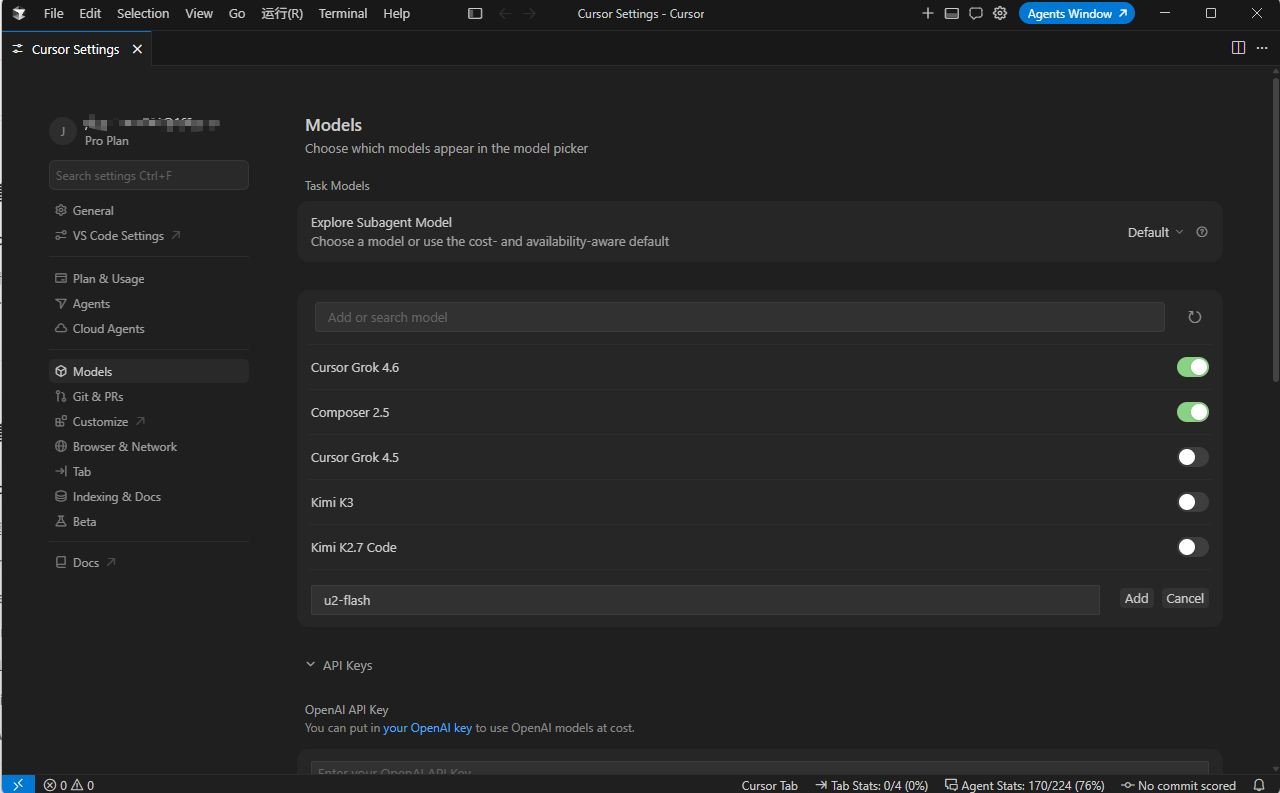
Task: Open the 运行(R) menu
Action: point(282,14)
